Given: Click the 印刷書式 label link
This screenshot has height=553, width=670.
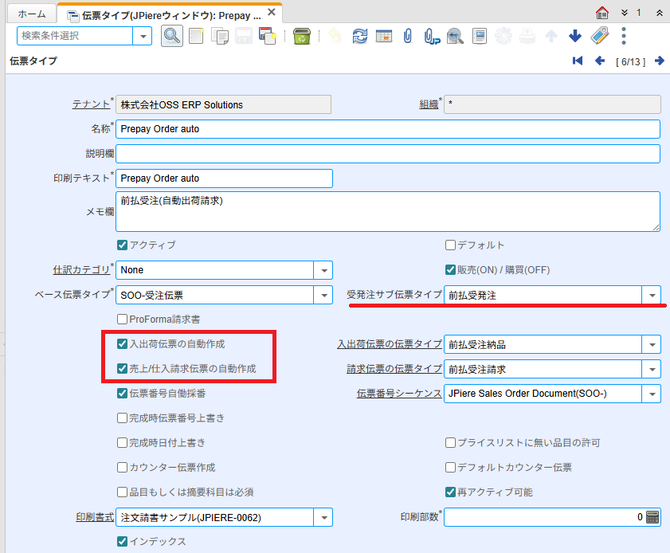Looking at the screenshot, I should (95, 517).
